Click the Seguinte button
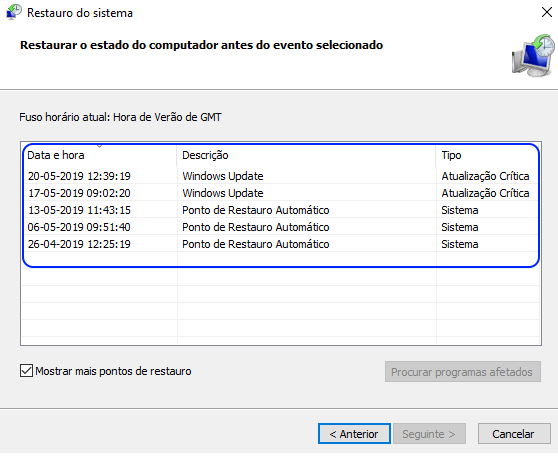The width and height of the screenshot is (558, 456). click(429, 434)
